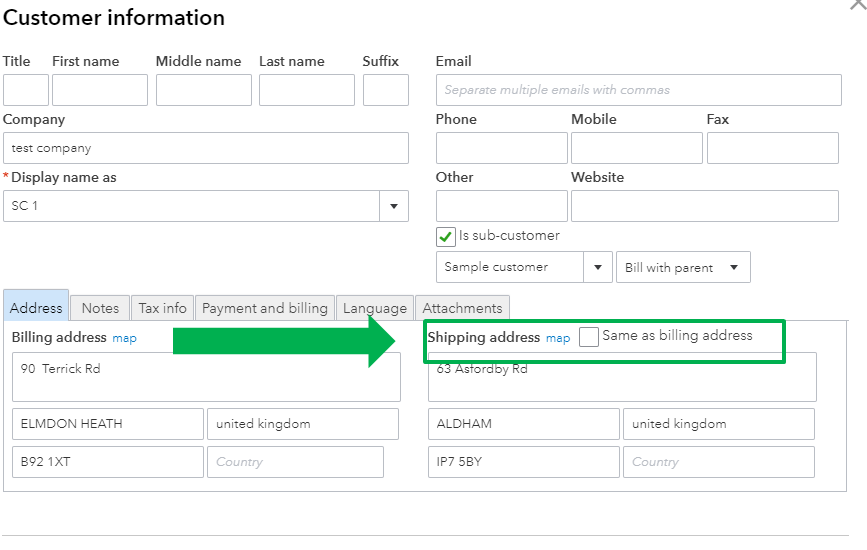Image resolution: width=867 pixels, height=550 pixels.
Task: Go to the Language tab
Action: coord(375,308)
